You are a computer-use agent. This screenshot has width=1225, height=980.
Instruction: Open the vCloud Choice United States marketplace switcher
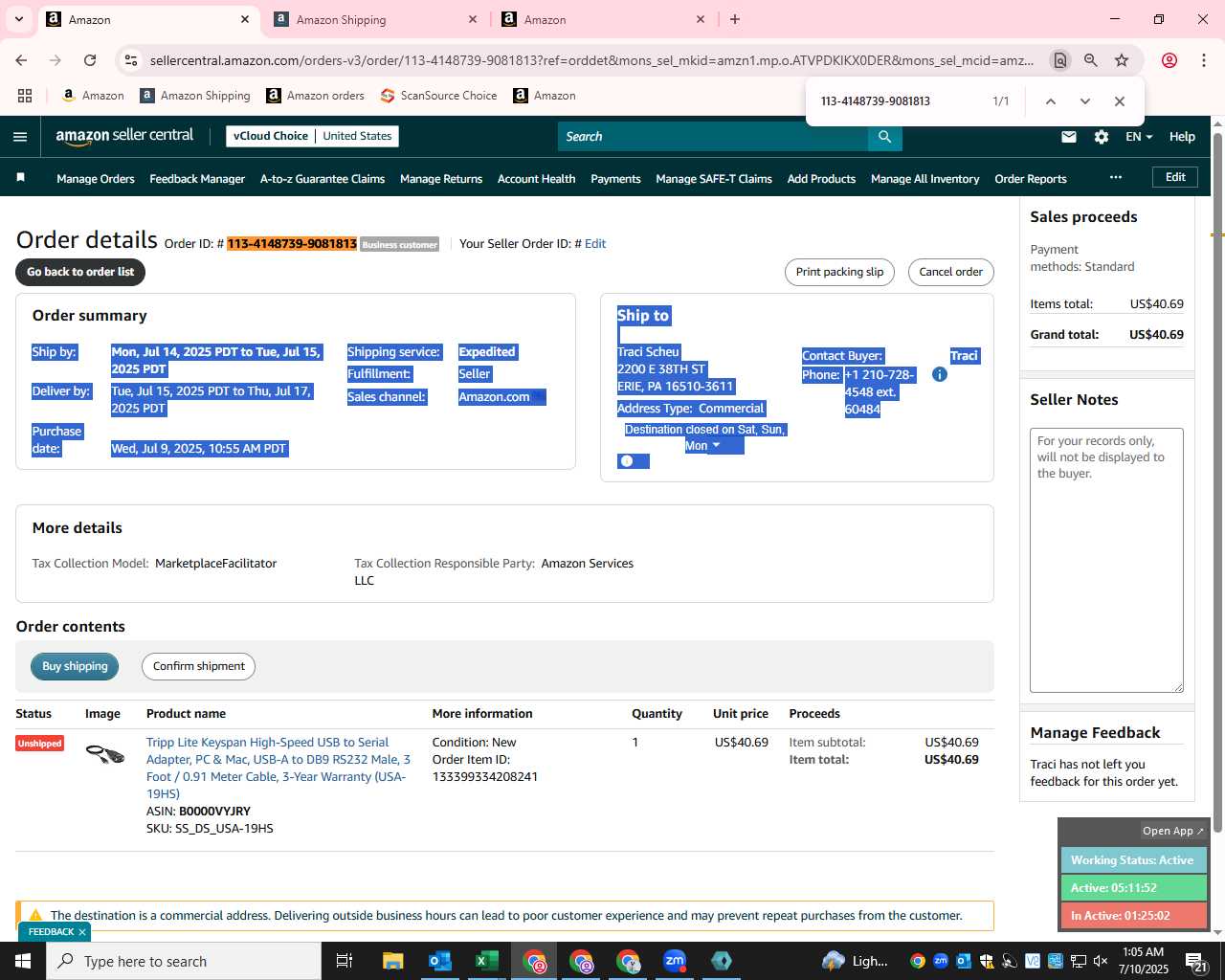[x=313, y=136]
